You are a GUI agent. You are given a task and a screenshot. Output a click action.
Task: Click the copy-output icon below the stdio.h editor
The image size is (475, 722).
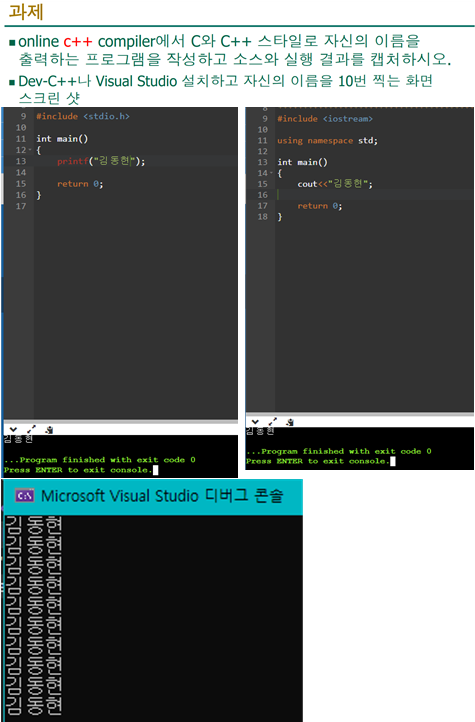coord(49,430)
